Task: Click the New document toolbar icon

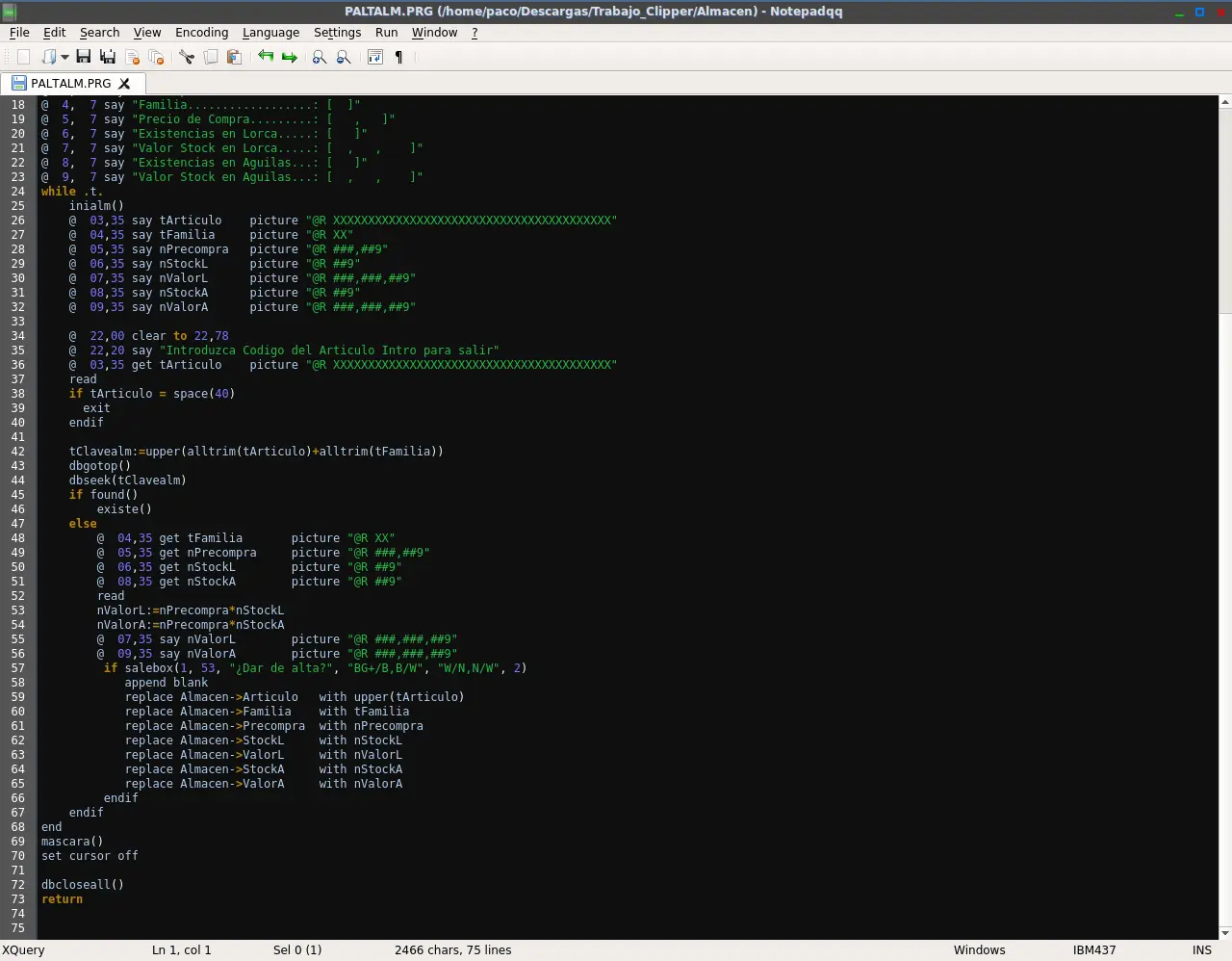Action: [x=24, y=57]
